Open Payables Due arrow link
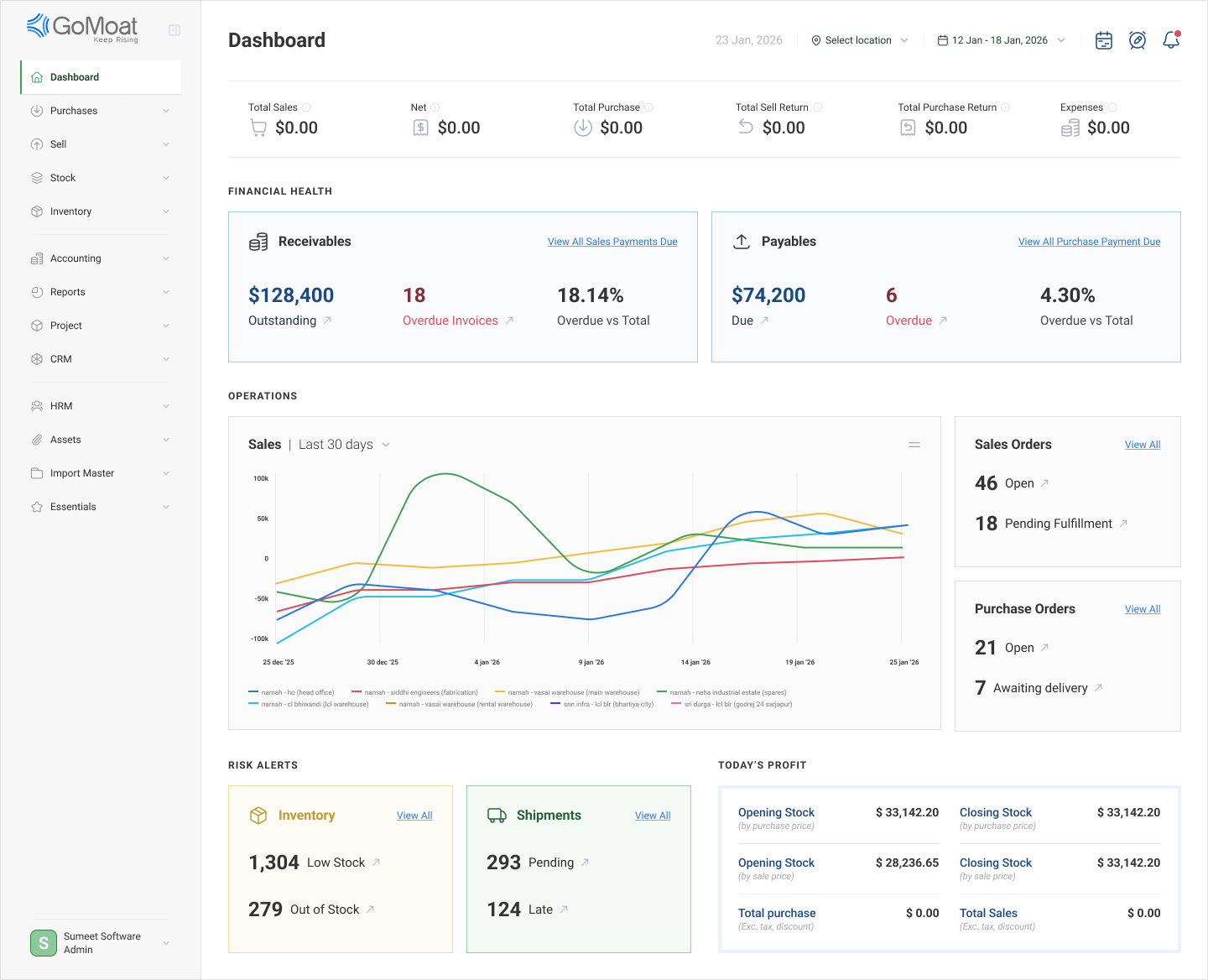Screen dimensions: 1208x980 tap(764, 321)
